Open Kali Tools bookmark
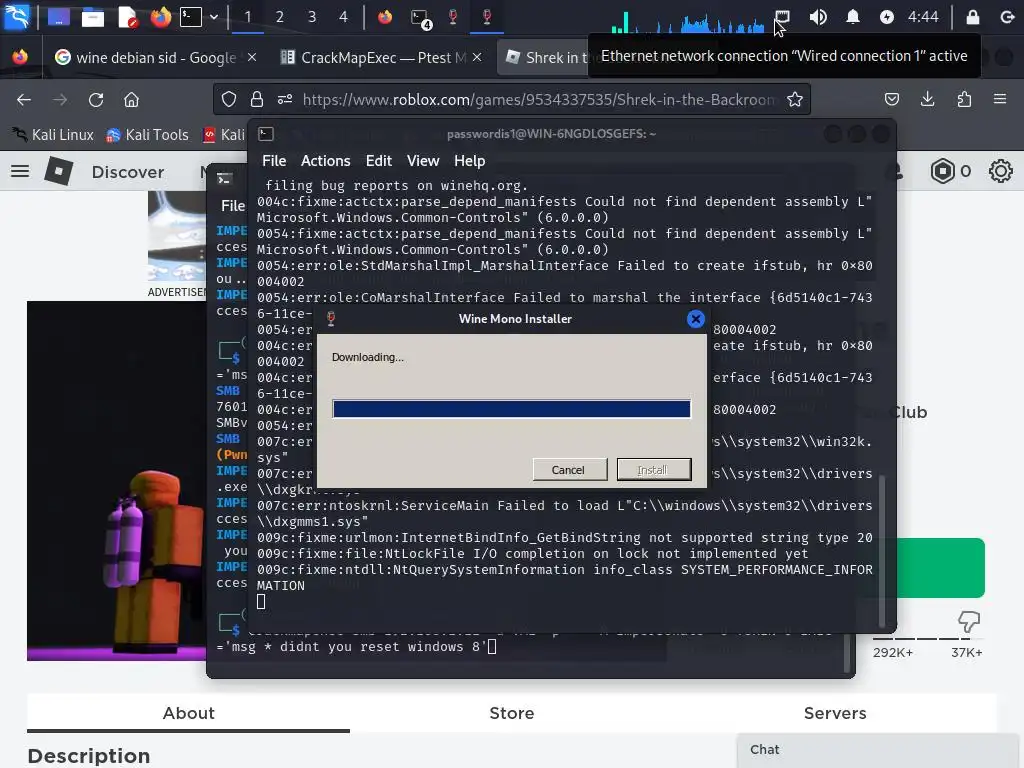The height and width of the screenshot is (768, 1024). 148,135
